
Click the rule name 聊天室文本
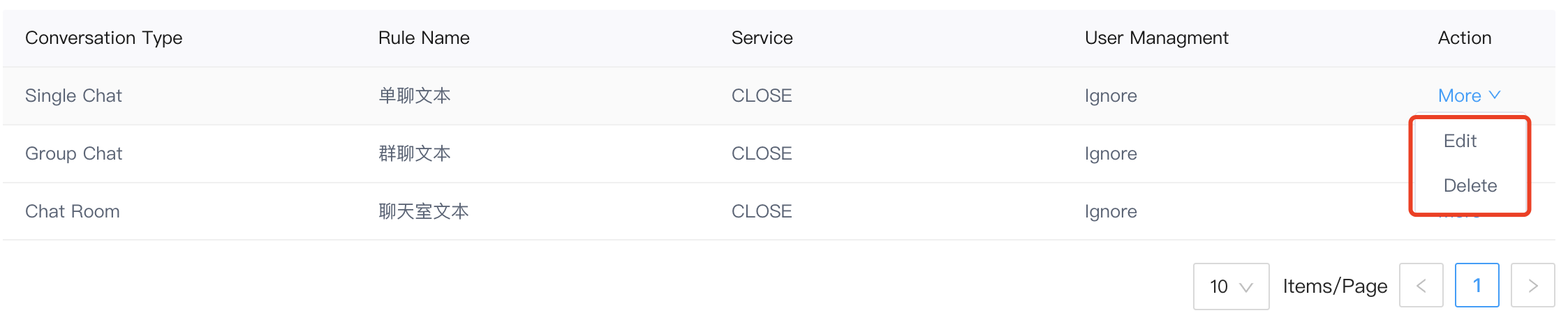424,211
